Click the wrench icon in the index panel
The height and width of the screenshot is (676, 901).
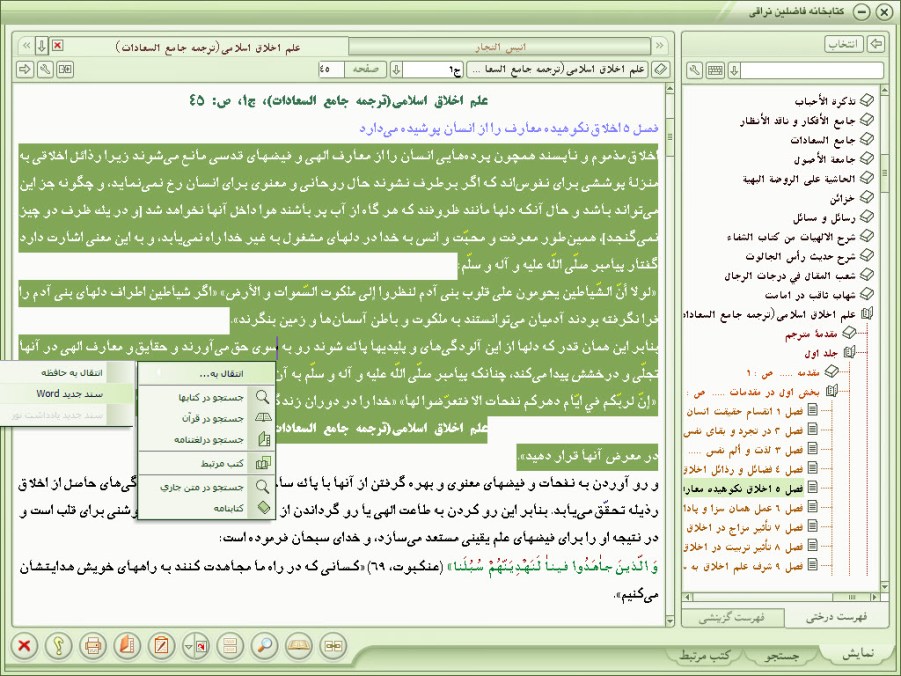(695, 71)
